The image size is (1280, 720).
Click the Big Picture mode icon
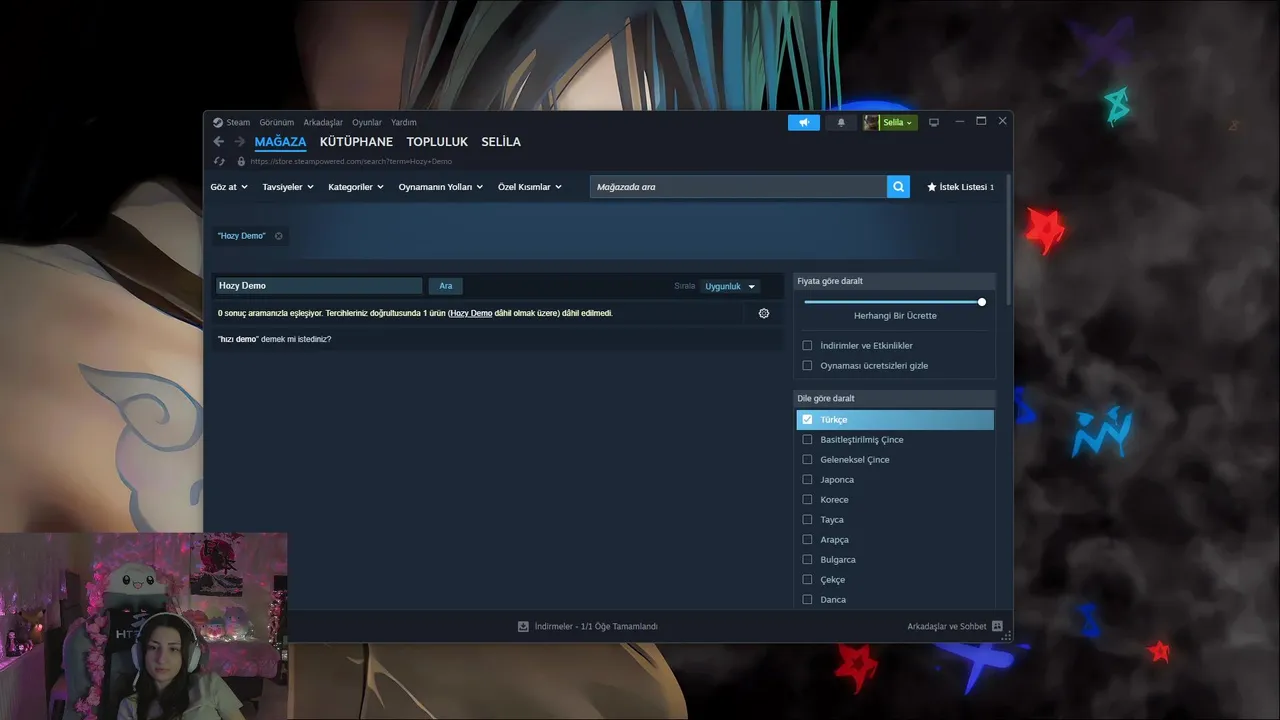pos(934,122)
